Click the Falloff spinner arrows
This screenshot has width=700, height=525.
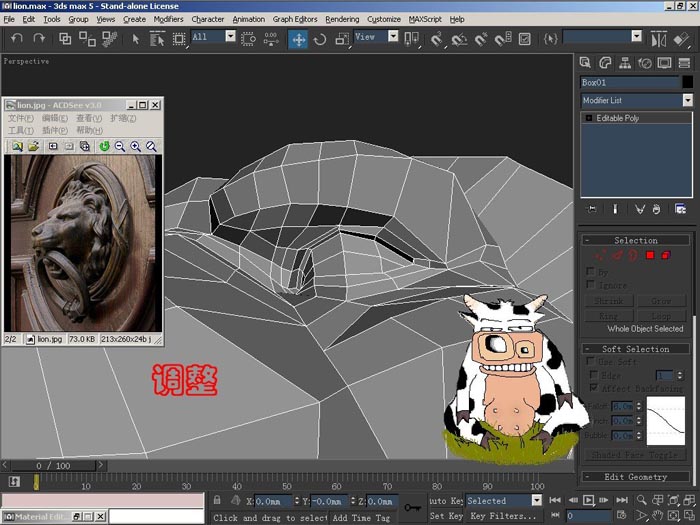639,406
